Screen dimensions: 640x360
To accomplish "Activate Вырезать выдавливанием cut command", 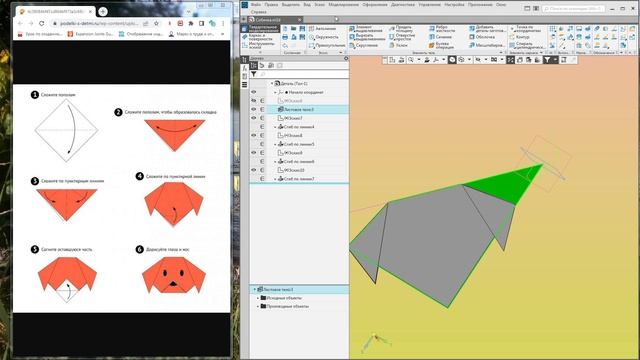I will (367, 37).
